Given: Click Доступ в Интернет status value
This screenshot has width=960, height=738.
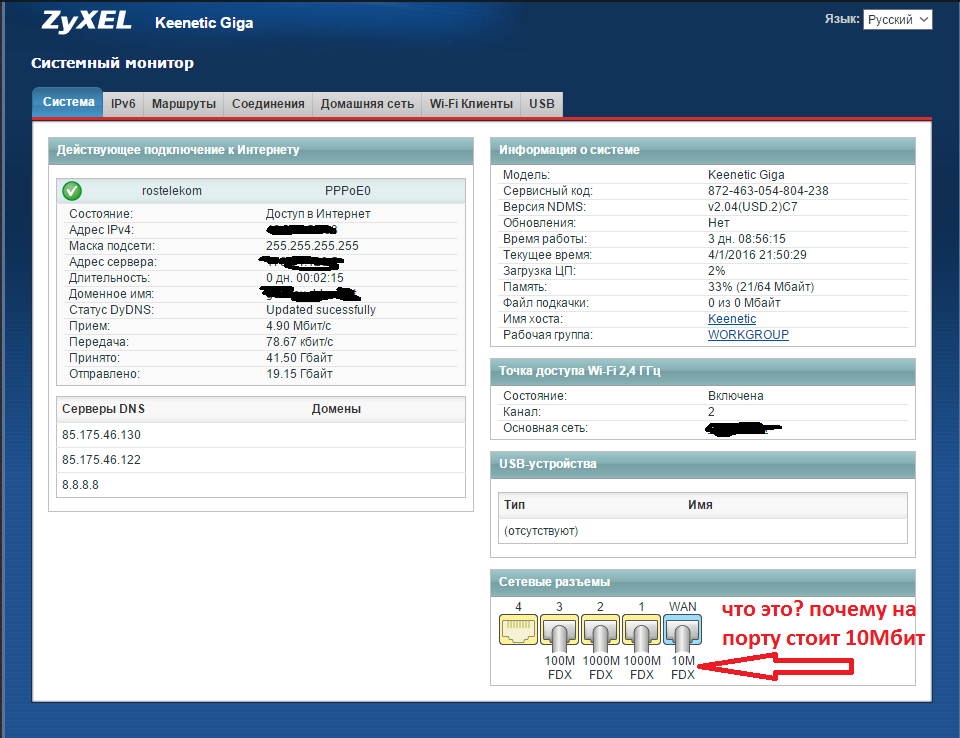Looking at the screenshot, I should pos(318,214).
